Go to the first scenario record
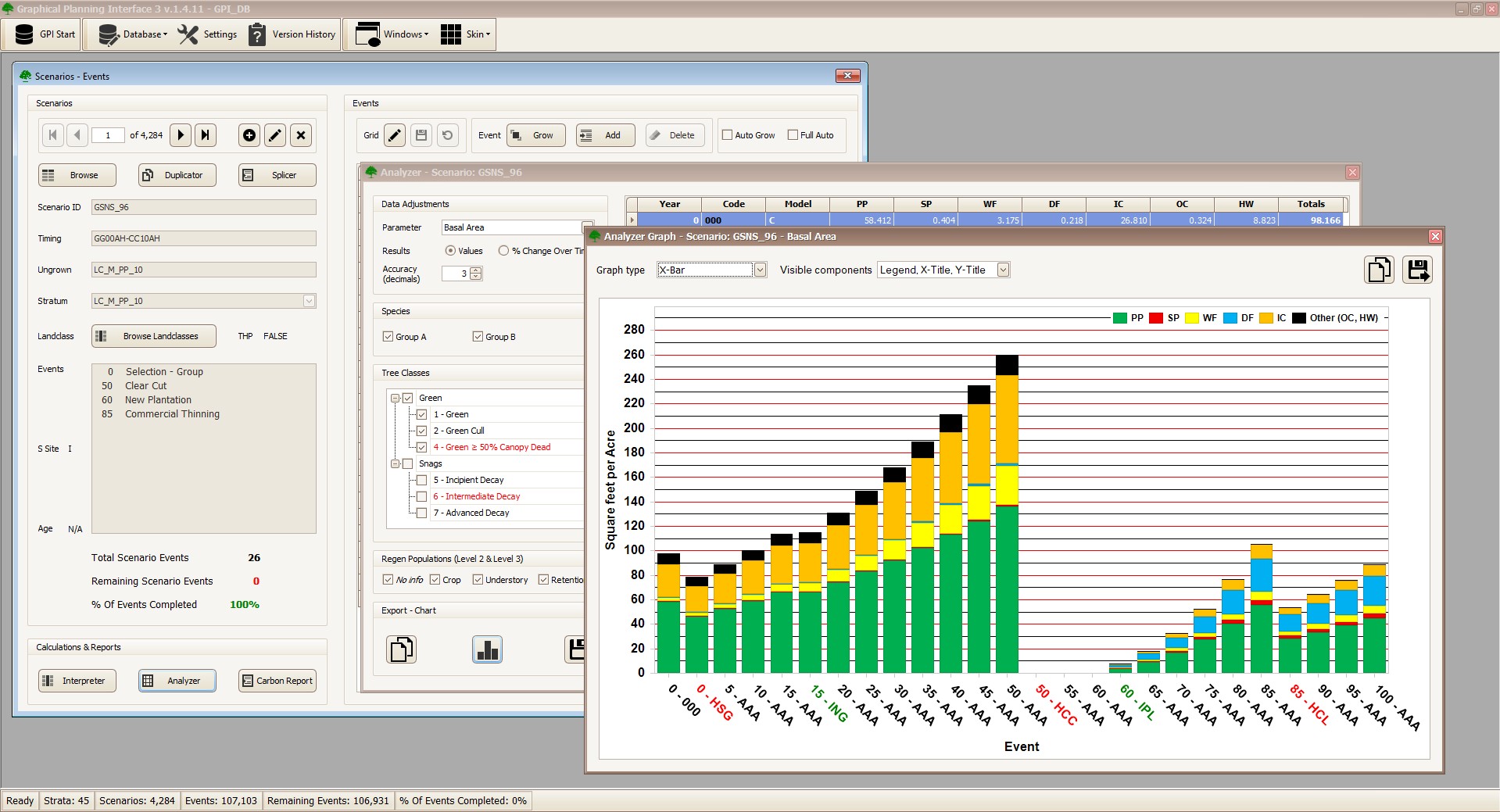 pyautogui.click(x=52, y=135)
